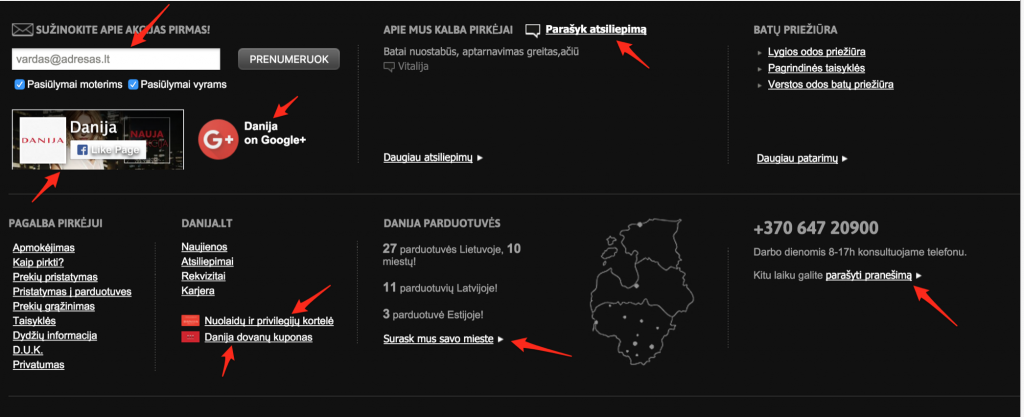Click the gift coupon icon
This screenshot has height=417, width=1024.
pos(189,338)
